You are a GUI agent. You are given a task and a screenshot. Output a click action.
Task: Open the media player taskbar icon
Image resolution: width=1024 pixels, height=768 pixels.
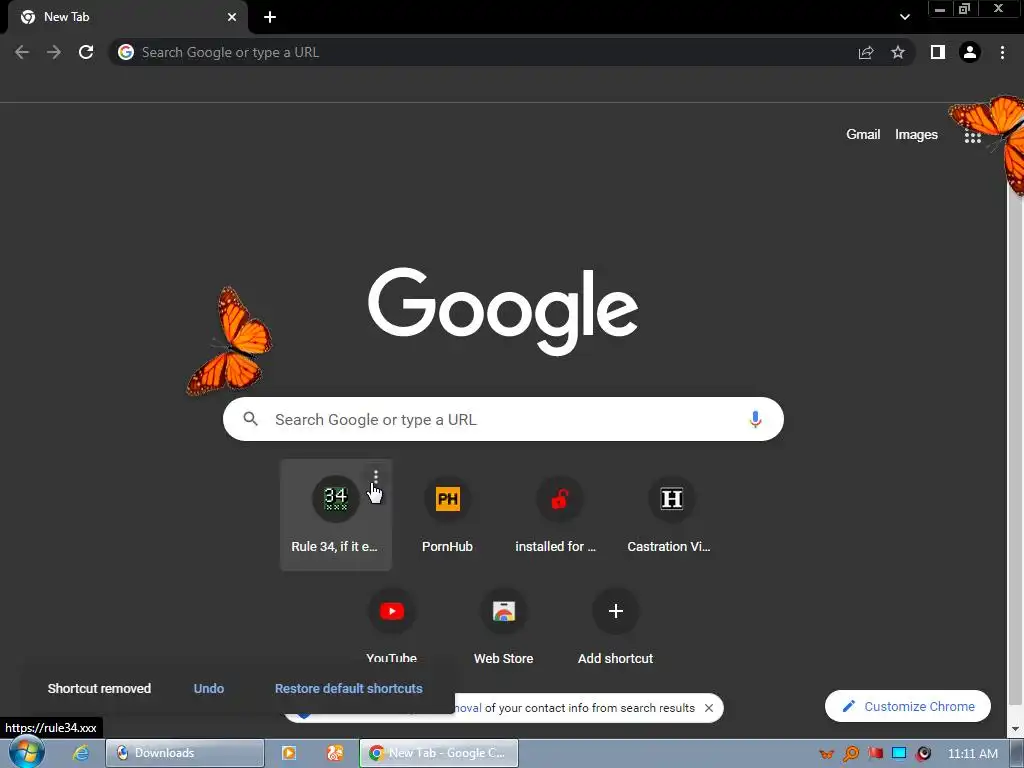click(289, 753)
